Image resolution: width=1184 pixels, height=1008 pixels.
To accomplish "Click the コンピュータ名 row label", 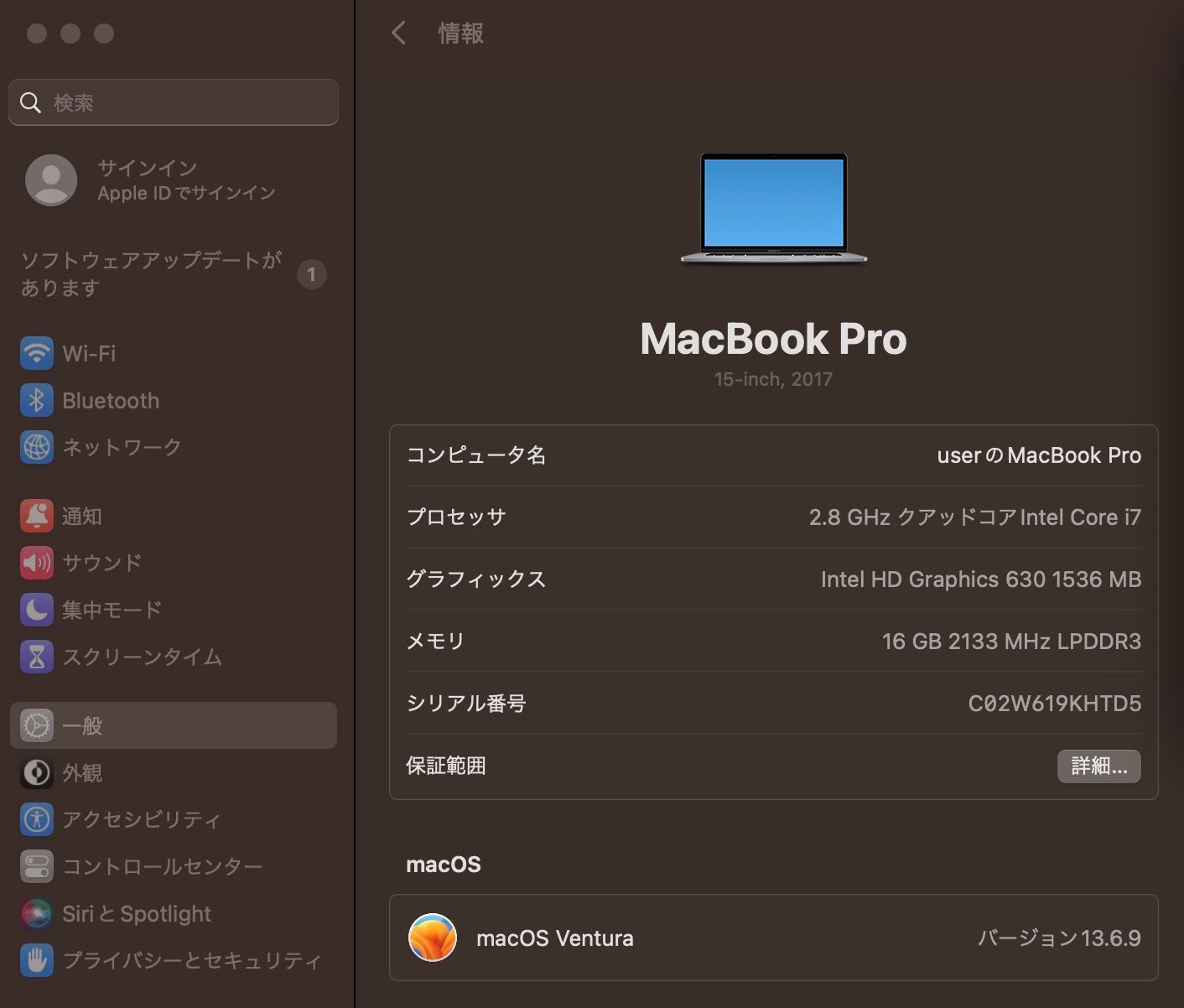I will click(476, 455).
